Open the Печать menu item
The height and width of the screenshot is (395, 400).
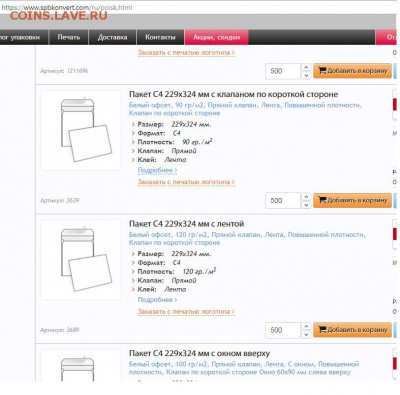click(x=69, y=37)
